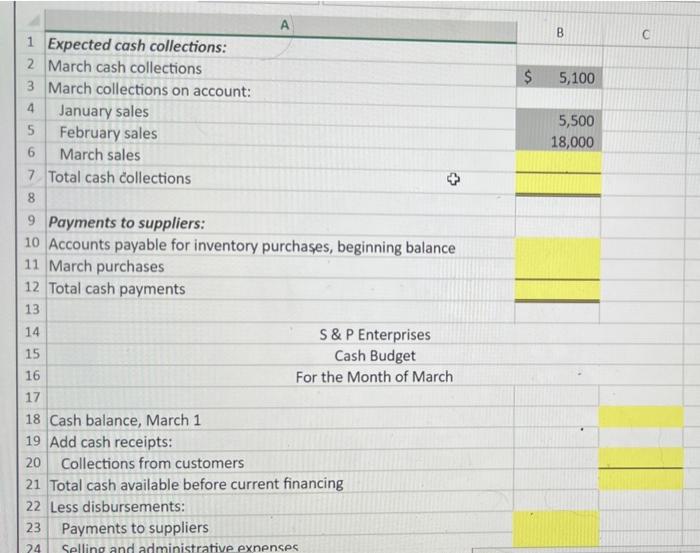This screenshot has height=553, width=700.
Task: Click 'For the Month of March' cell
Action: (x=374, y=377)
